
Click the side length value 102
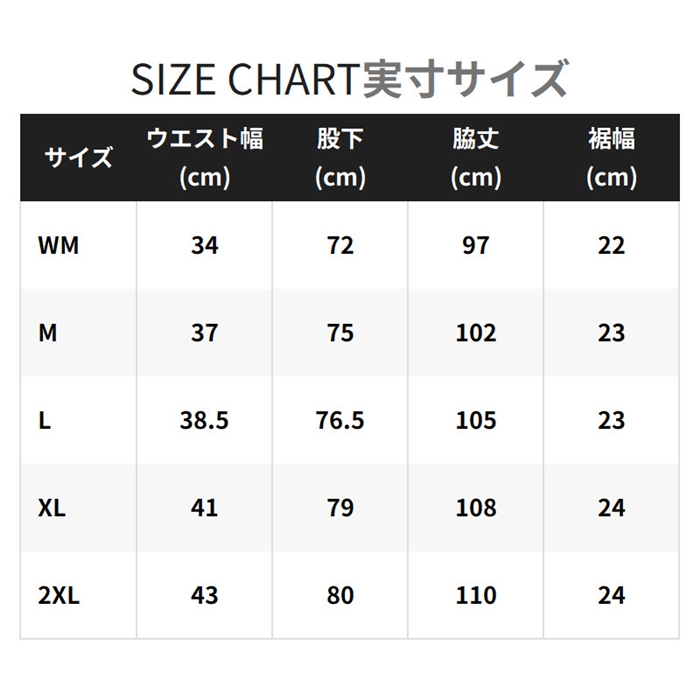(x=475, y=333)
